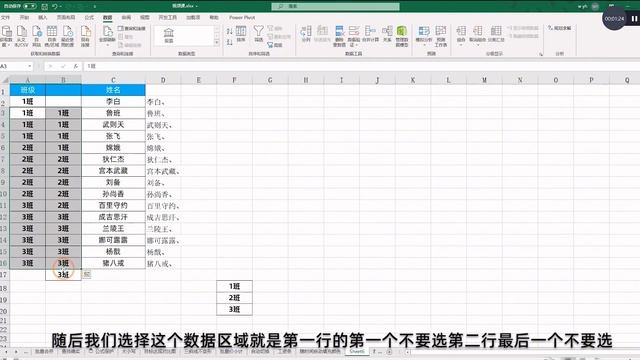
Task: Switch to the active Sheet6 tab
Action: tap(357, 351)
